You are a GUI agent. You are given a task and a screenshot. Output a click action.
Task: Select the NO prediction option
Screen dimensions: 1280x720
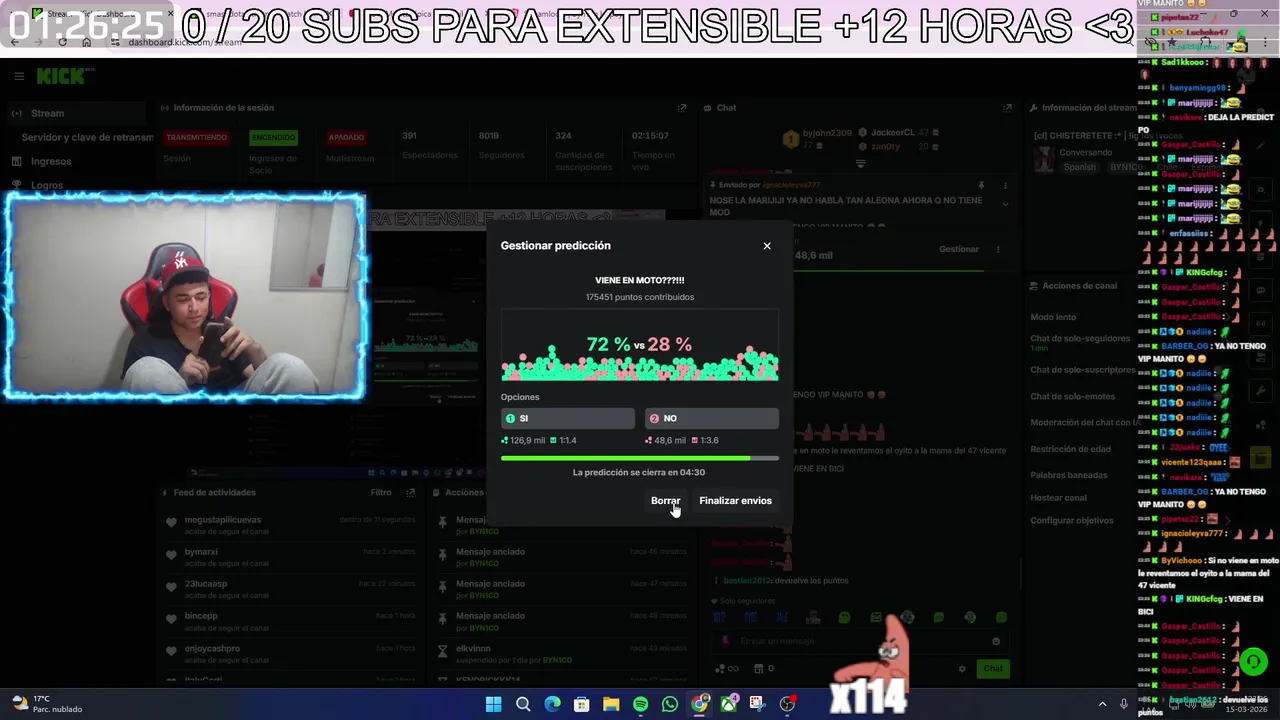click(x=712, y=418)
